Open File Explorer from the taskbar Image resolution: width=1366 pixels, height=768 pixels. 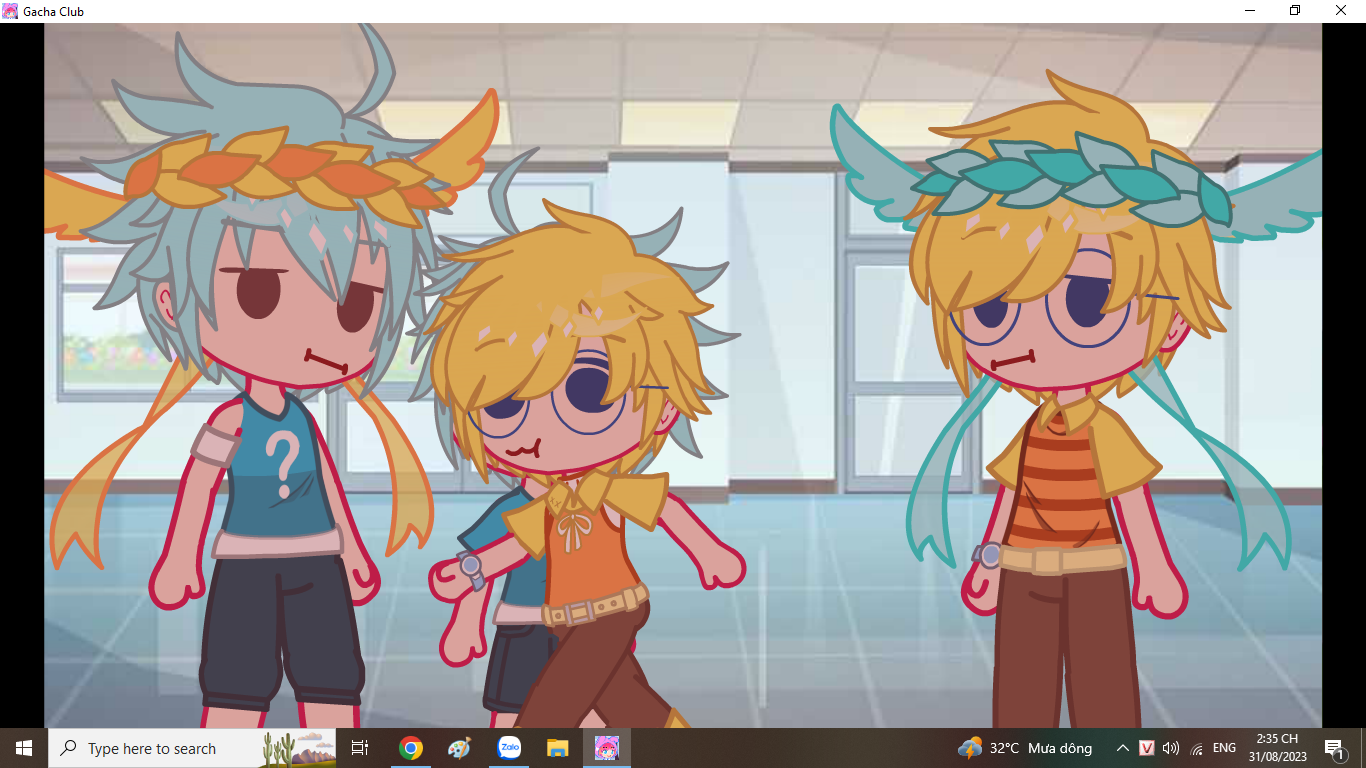[557, 748]
